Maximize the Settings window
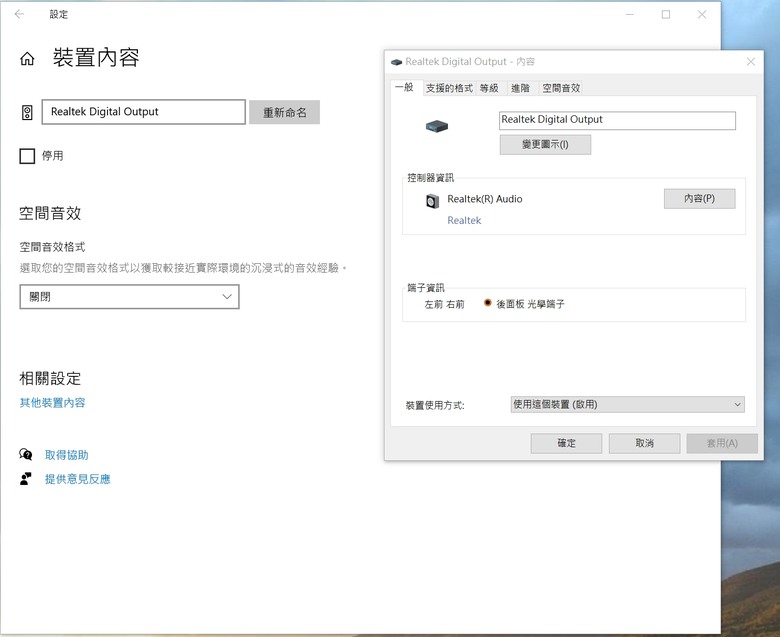 [666, 14]
